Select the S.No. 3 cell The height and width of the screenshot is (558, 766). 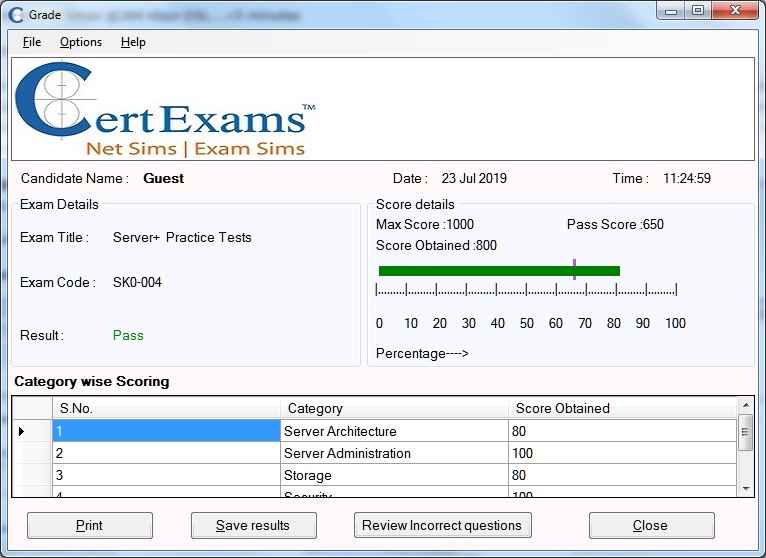coord(166,475)
